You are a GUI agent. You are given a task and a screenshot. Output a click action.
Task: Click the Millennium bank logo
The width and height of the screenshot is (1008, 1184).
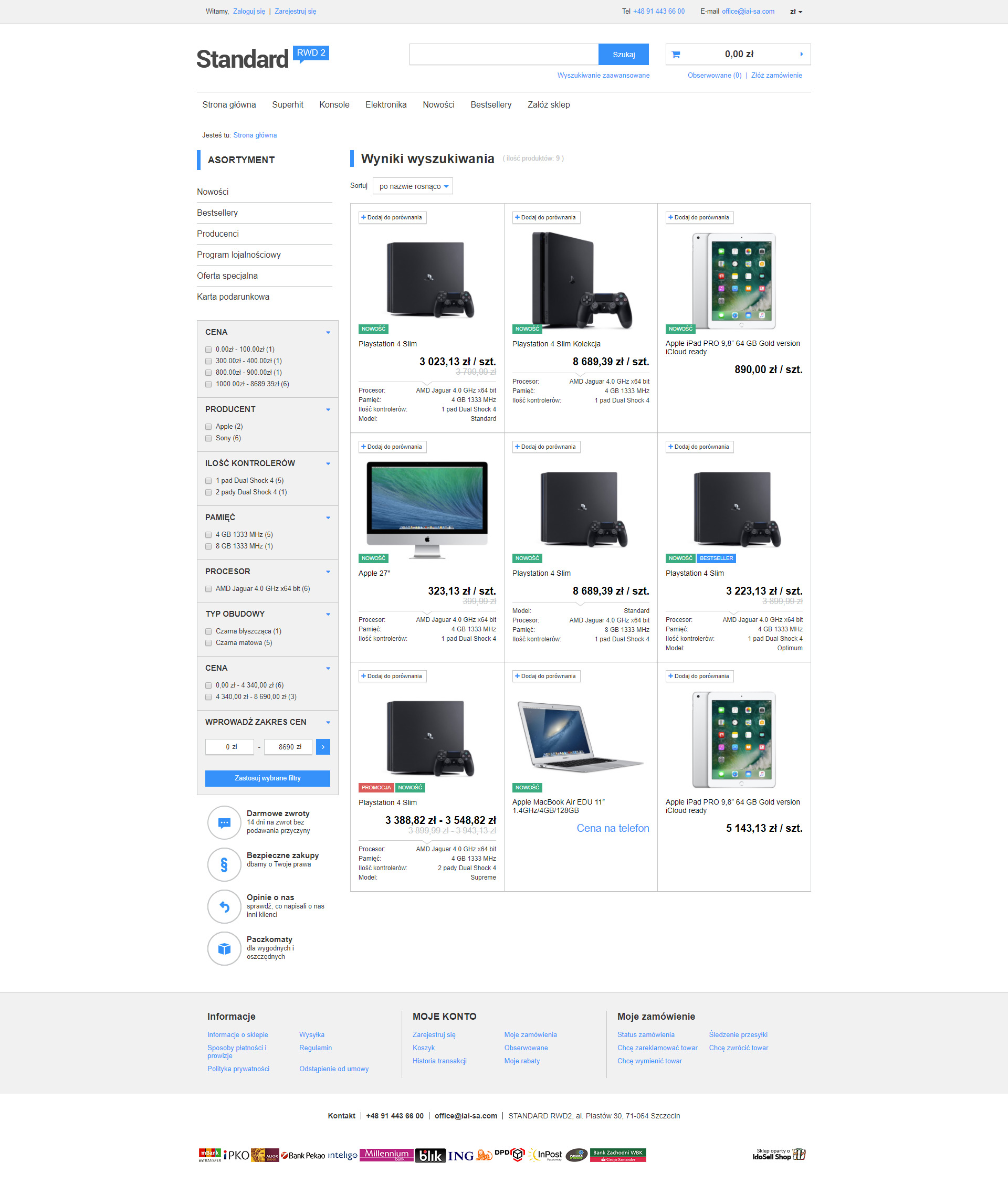[387, 1155]
